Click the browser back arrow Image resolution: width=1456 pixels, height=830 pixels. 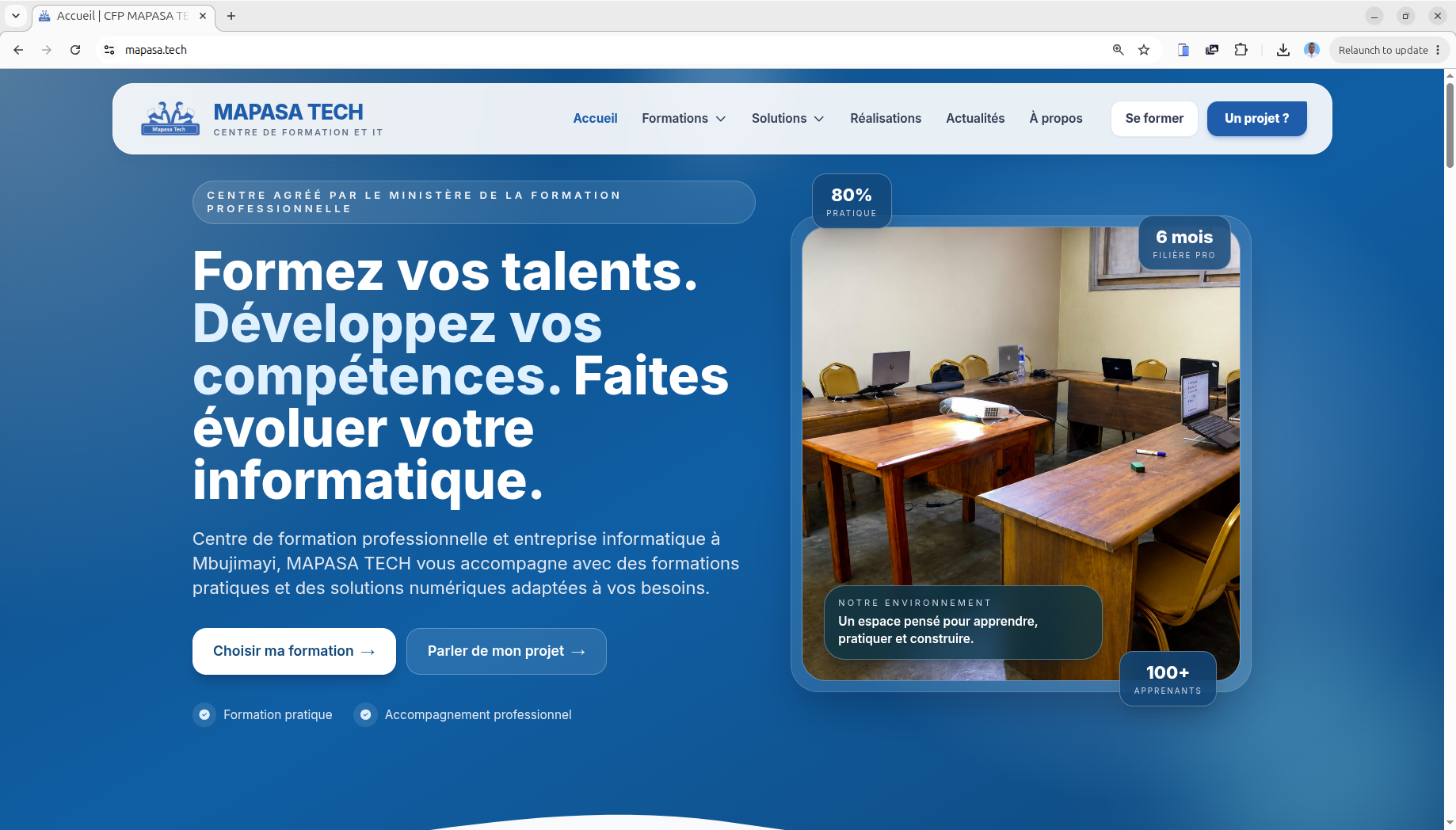(x=18, y=50)
